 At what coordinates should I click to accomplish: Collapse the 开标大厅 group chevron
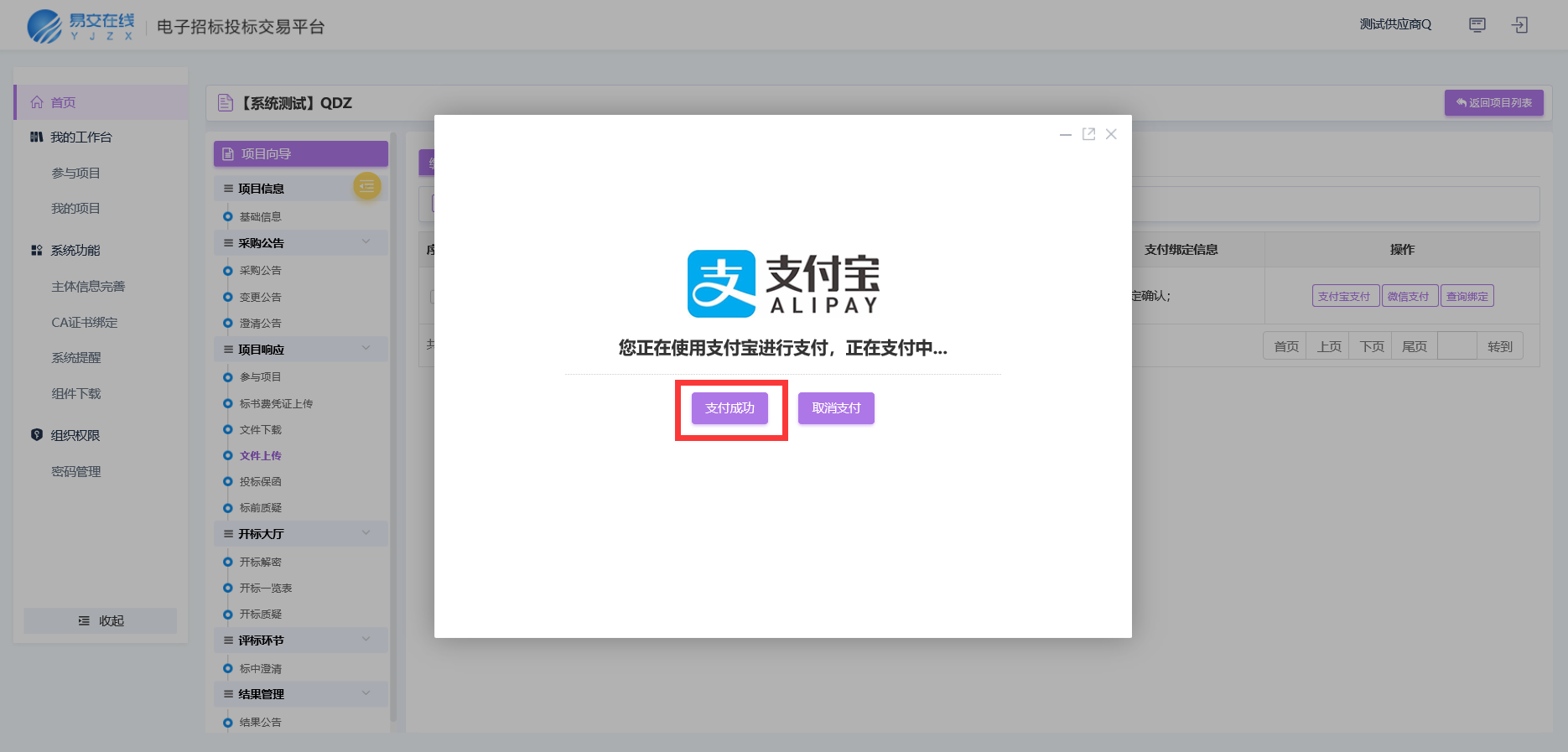(366, 532)
